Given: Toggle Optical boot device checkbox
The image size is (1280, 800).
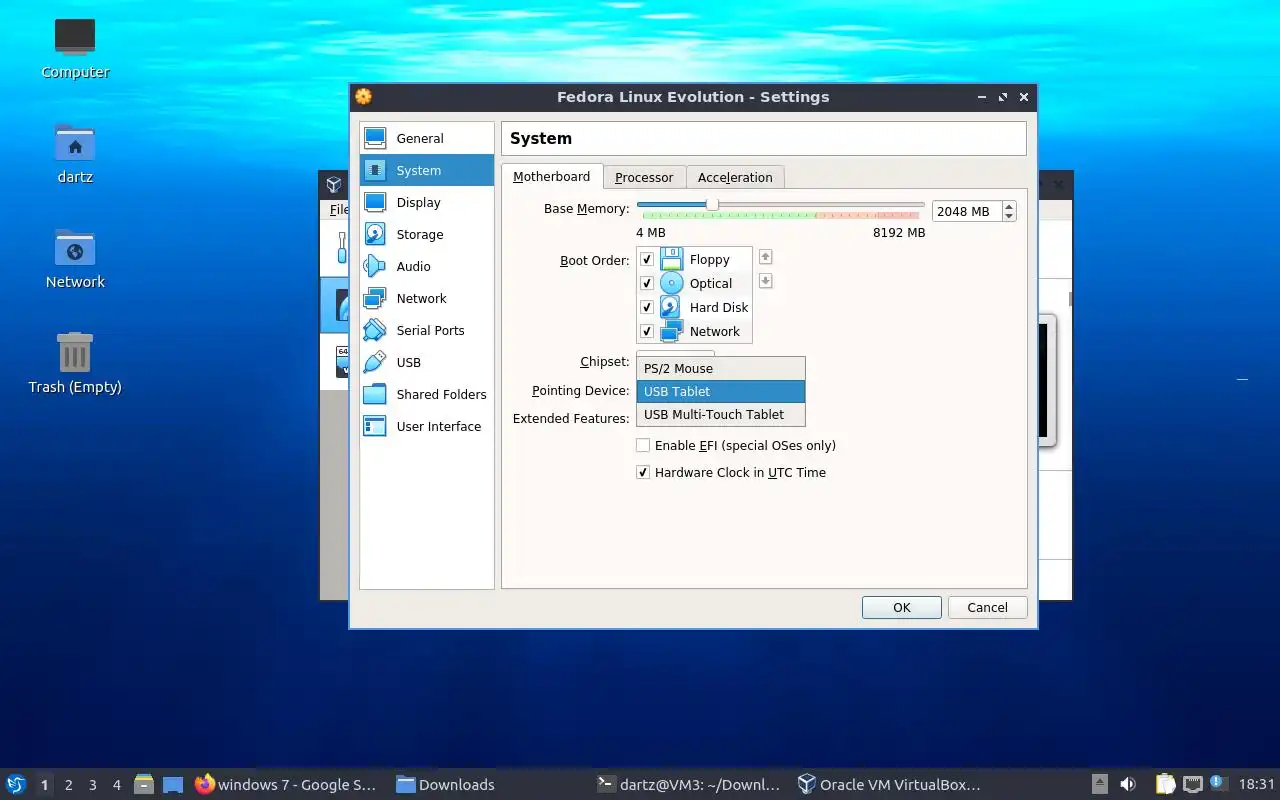Looking at the screenshot, I should click(647, 283).
